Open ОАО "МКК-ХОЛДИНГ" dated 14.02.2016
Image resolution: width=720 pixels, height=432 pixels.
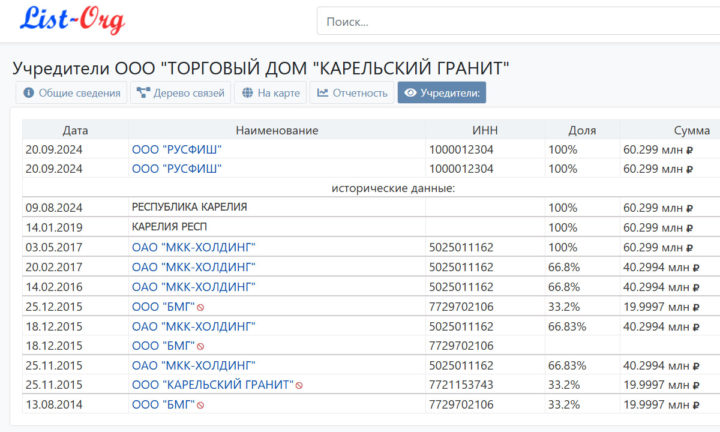(193, 287)
